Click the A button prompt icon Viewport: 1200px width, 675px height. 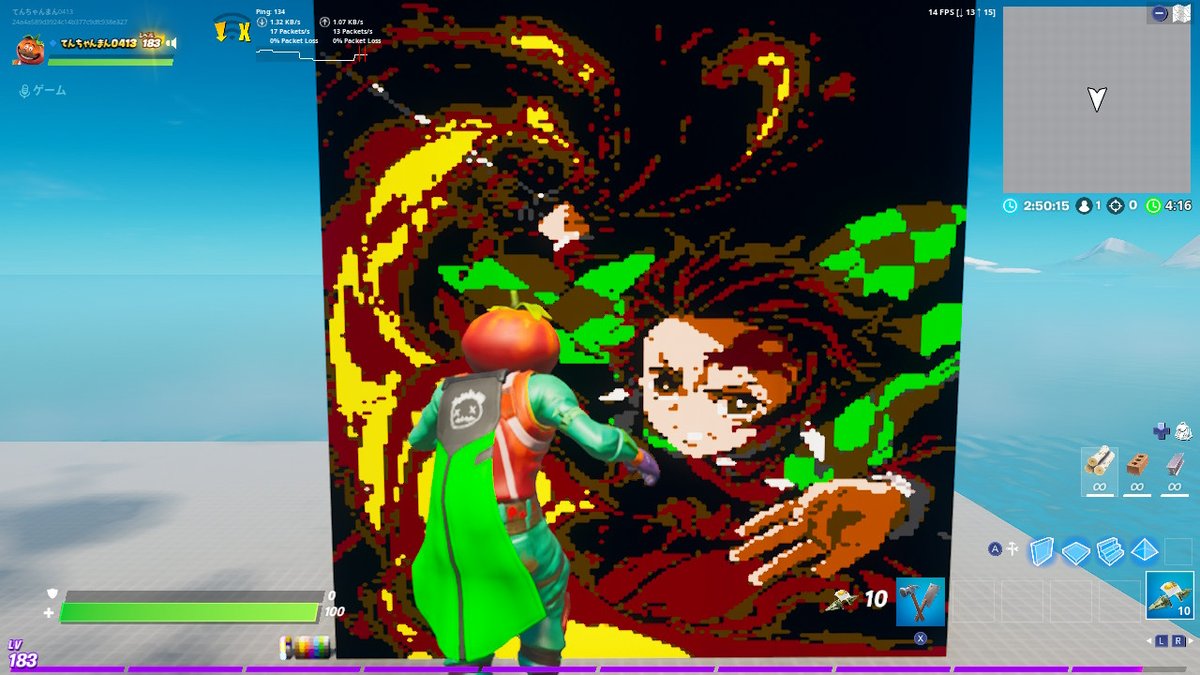tap(995, 548)
